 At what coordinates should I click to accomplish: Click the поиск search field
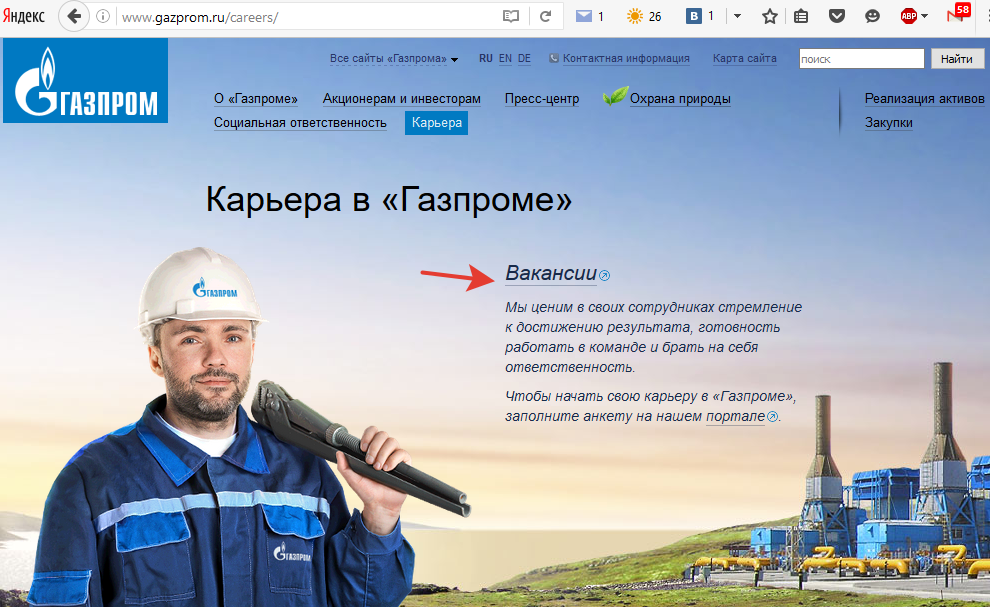click(861, 59)
